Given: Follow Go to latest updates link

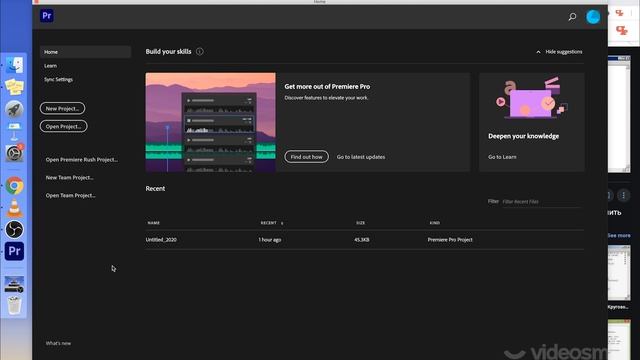Looking at the screenshot, I should (x=361, y=157).
